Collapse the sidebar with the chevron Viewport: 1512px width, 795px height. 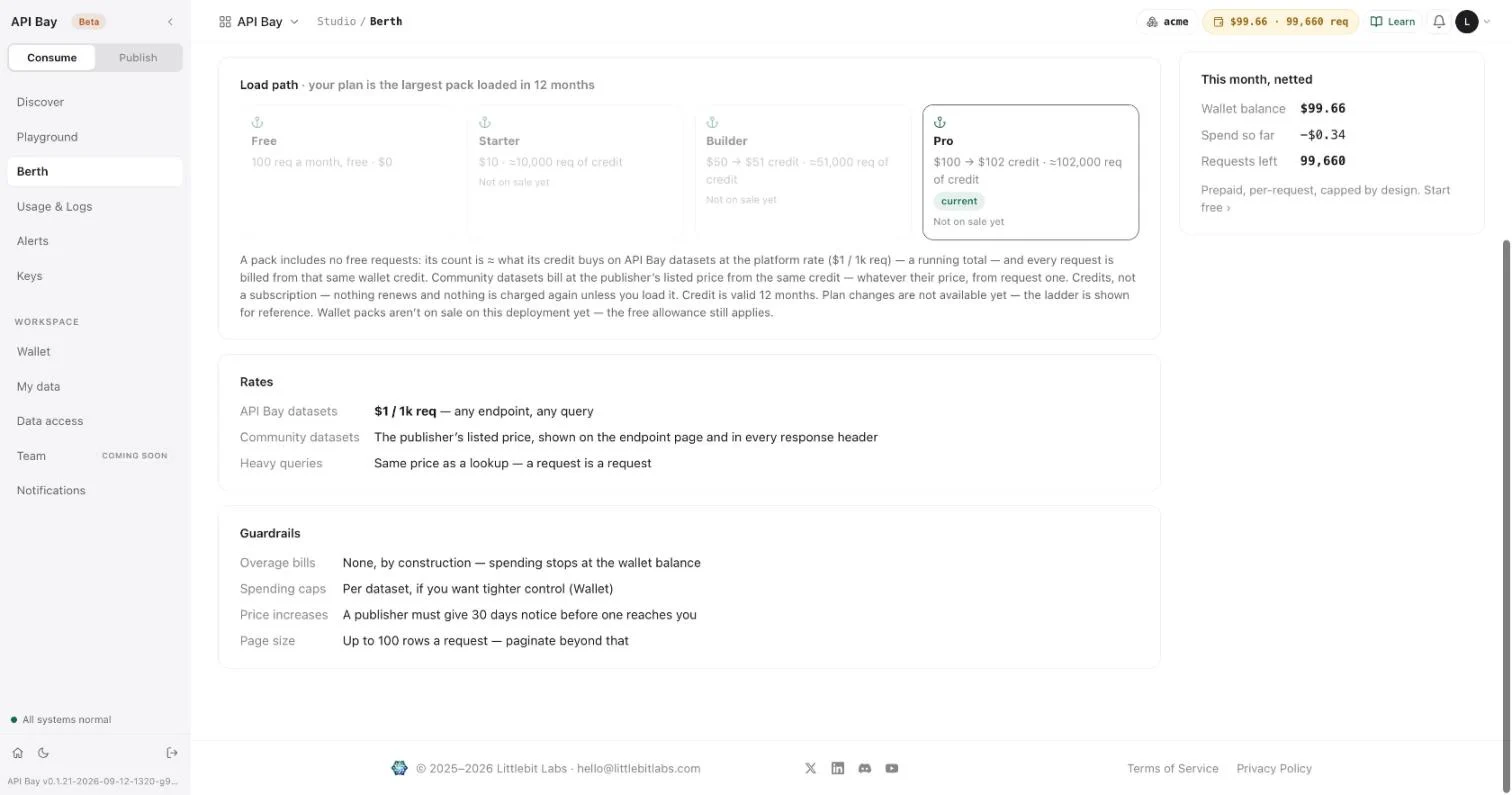pyautogui.click(x=170, y=21)
